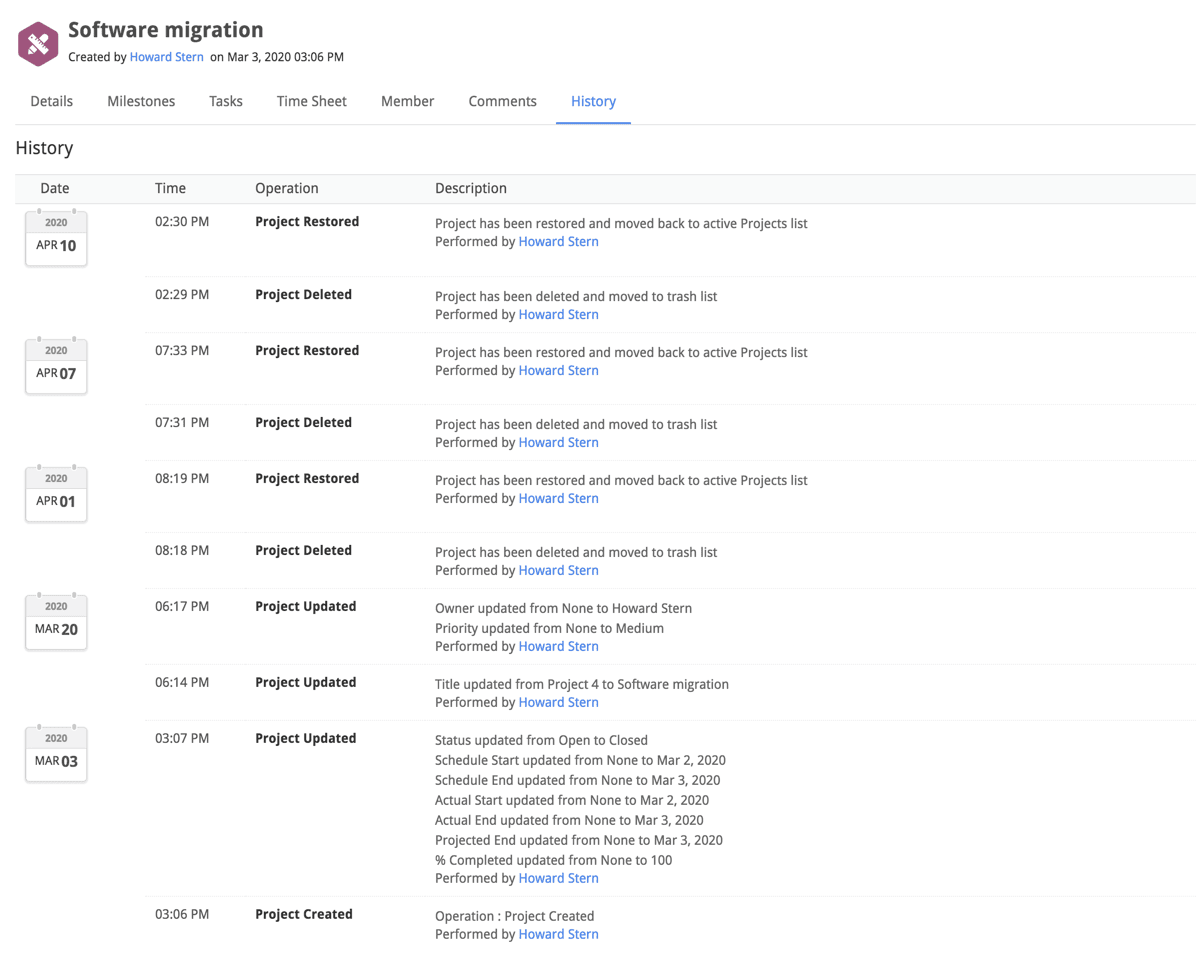Open Howard Stern link in Created by line

[x=167, y=57]
